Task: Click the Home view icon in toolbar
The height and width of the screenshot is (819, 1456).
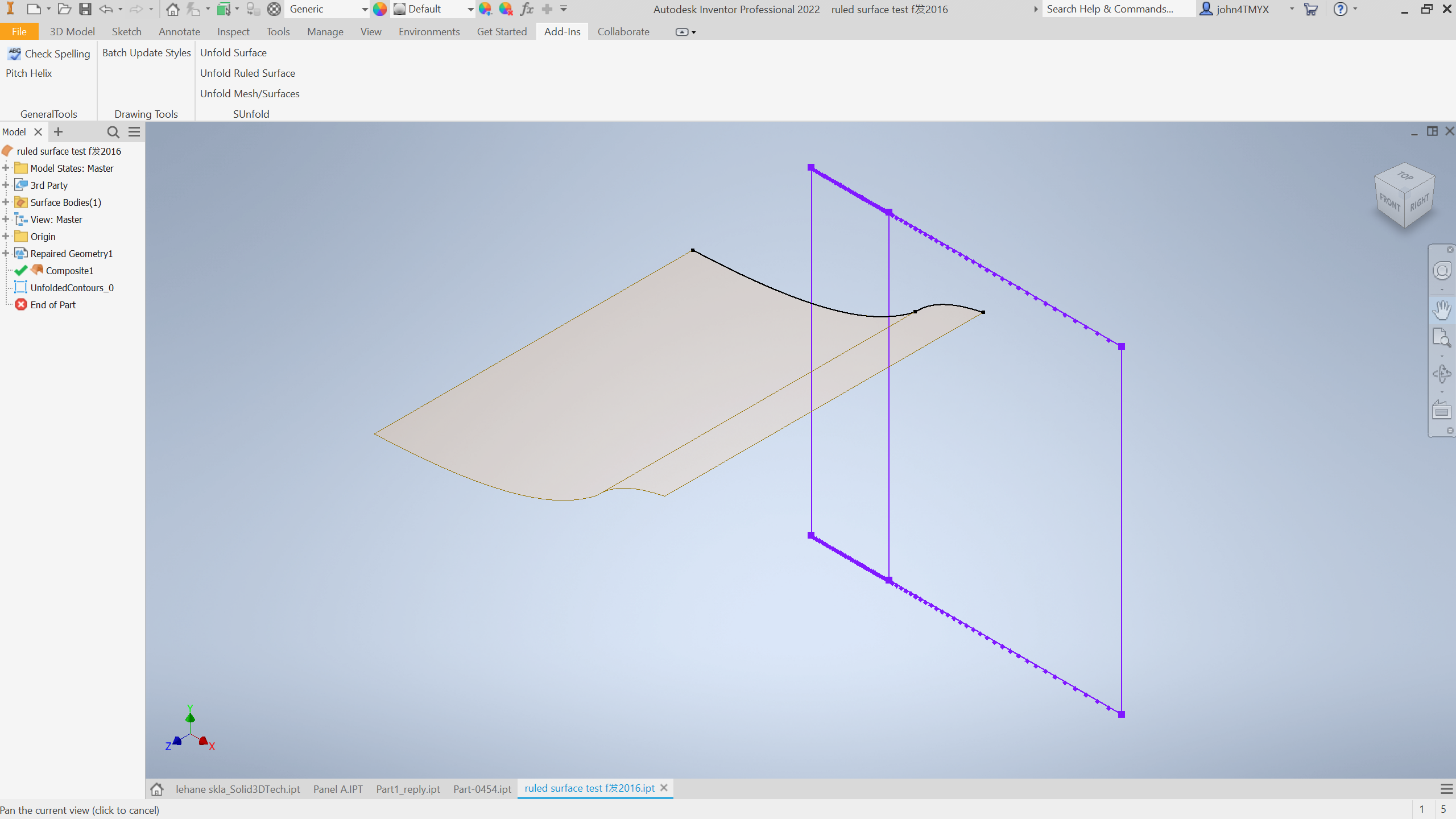Action: click(173, 9)
